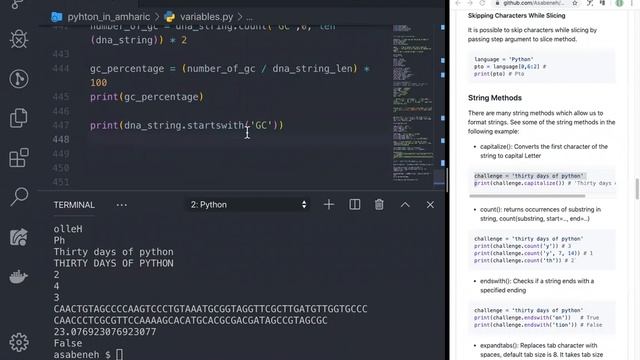Click the challenge.count code block
640x360 pixels.
(x=542, y=250)
